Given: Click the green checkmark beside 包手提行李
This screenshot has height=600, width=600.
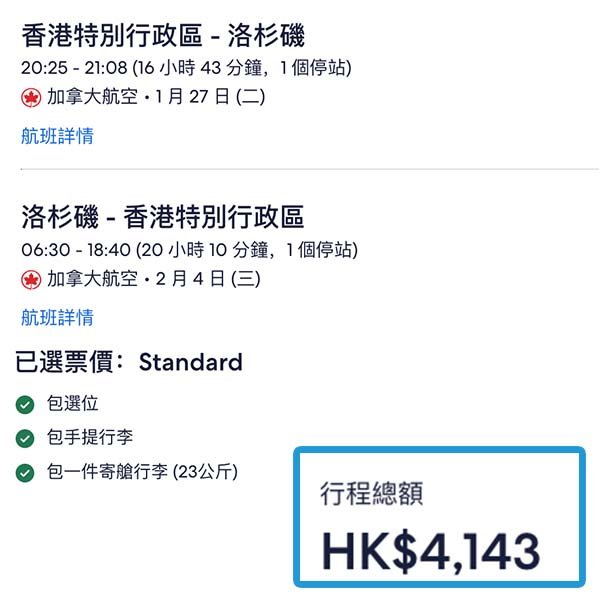Looking at the screenshot, I should [x=25, y=438].
